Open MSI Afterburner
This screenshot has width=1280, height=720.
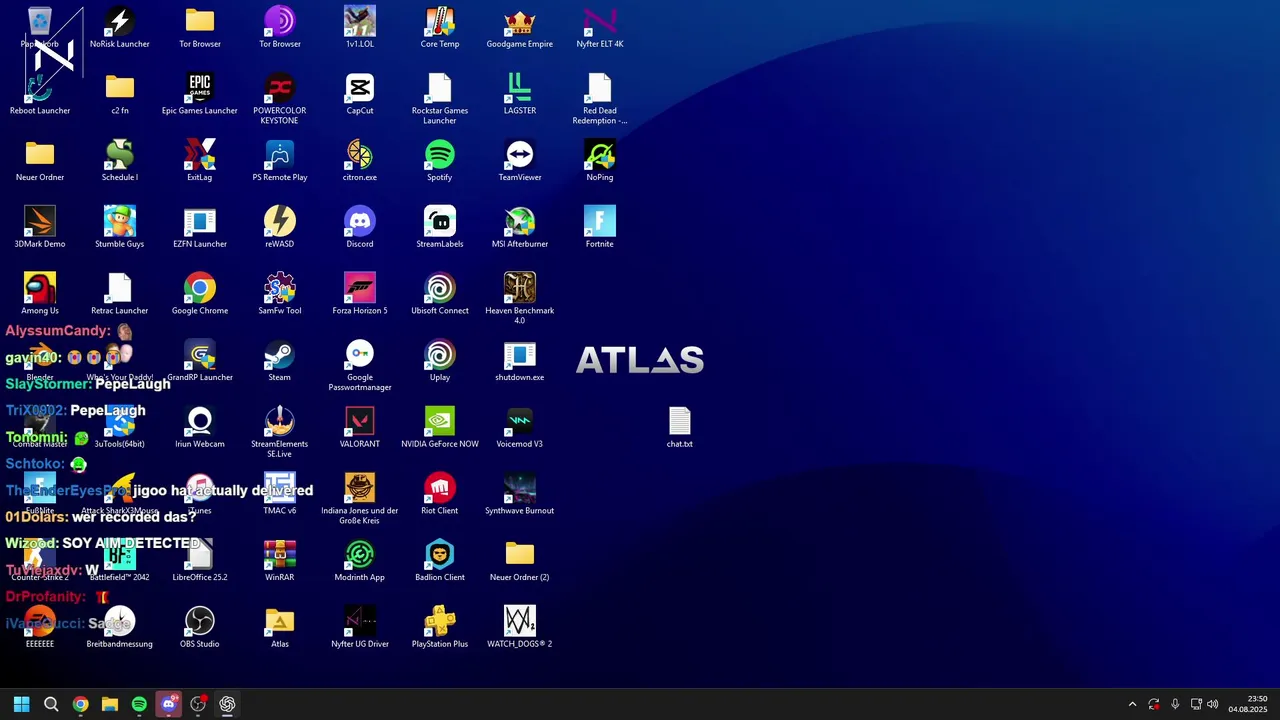520,227
